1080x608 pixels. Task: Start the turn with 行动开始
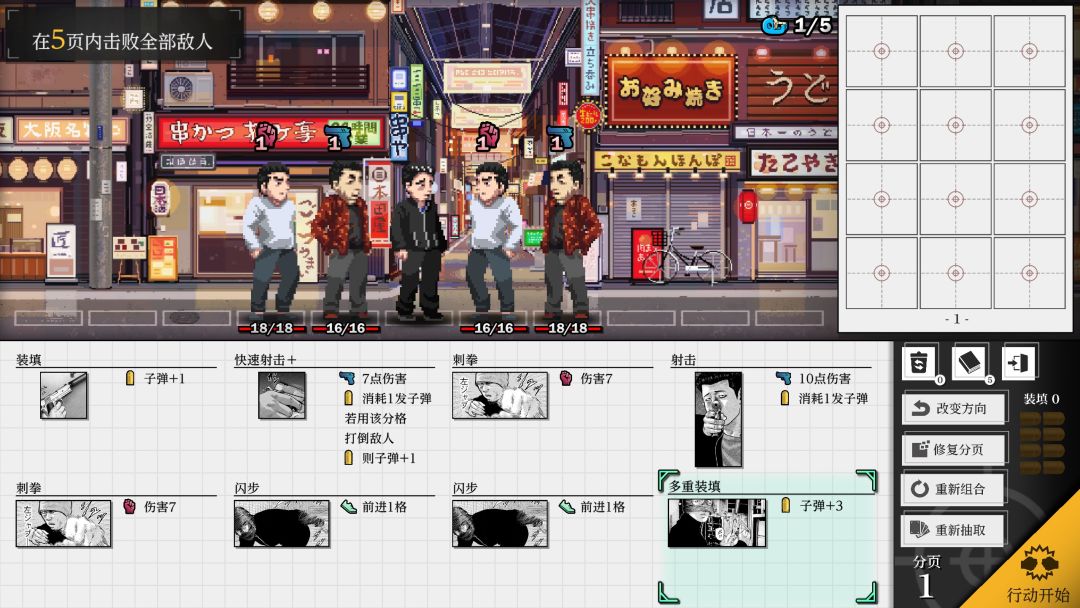coord(1037,574)
